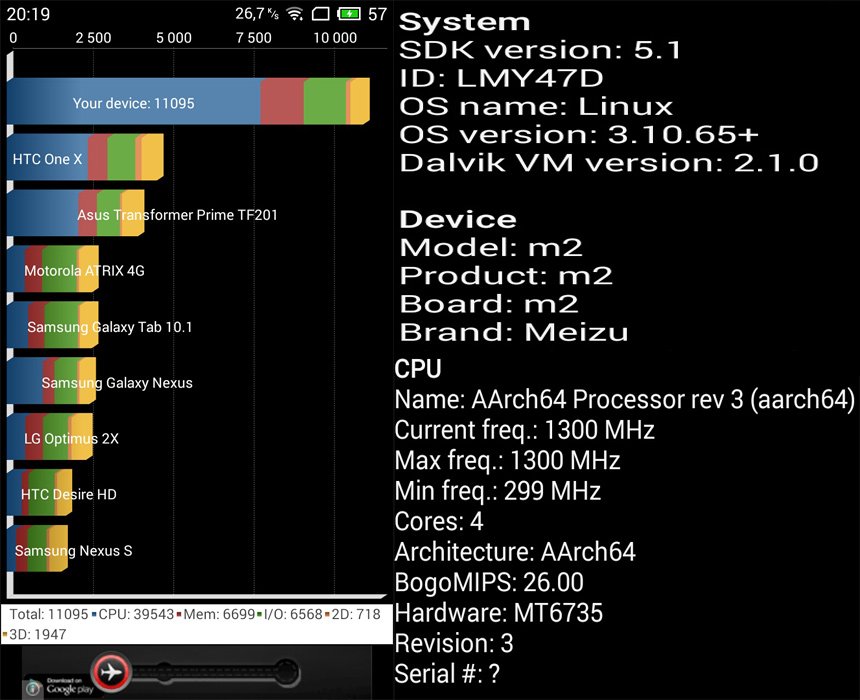This screenshot has height=700, width=860.
Task: Tap the 'Name: AArch64 Processor rev 3' line
Action: click(625, 400)
